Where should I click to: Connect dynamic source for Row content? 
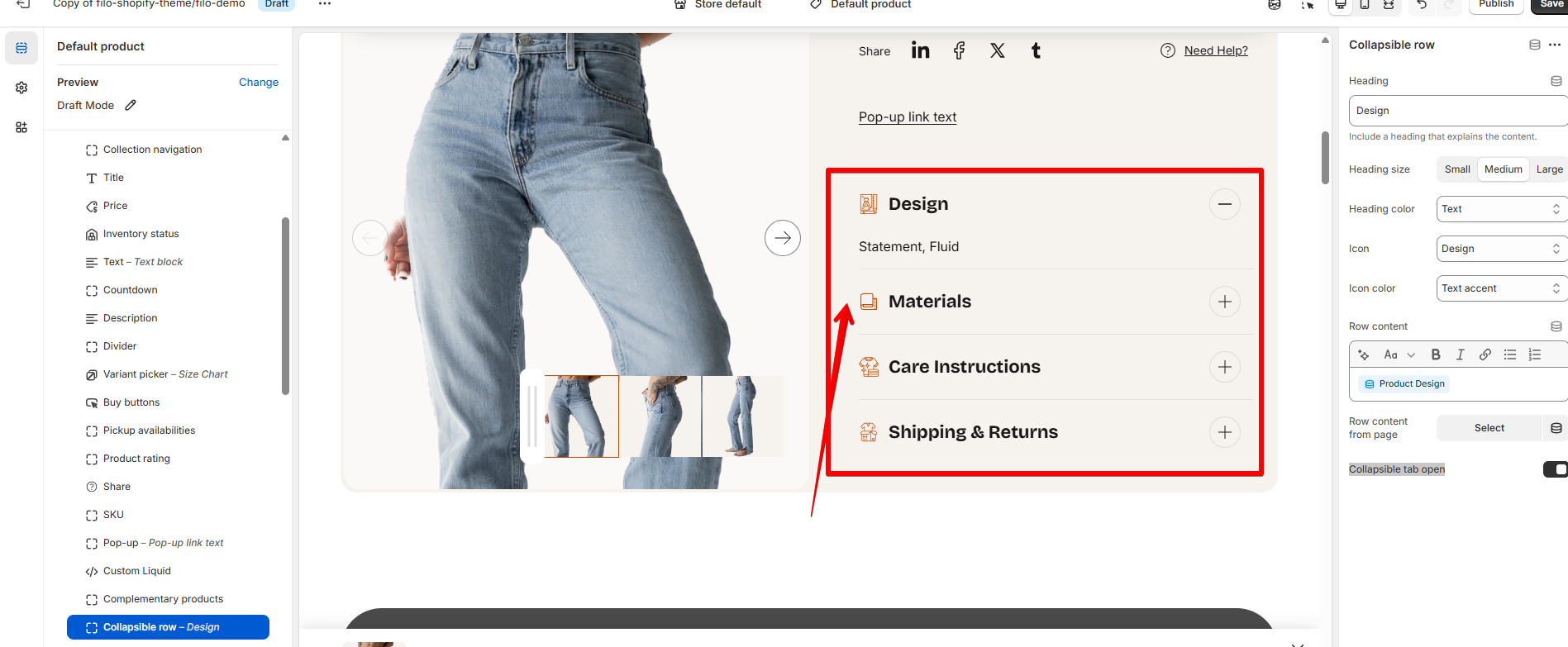[x=1556, y=326]
